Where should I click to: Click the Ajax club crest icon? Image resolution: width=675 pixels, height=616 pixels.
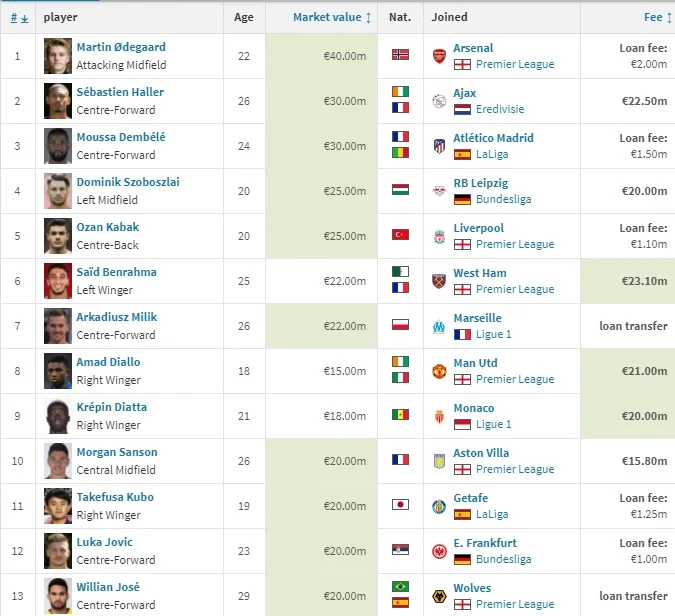pyautogui.click(x=438, y=101)
